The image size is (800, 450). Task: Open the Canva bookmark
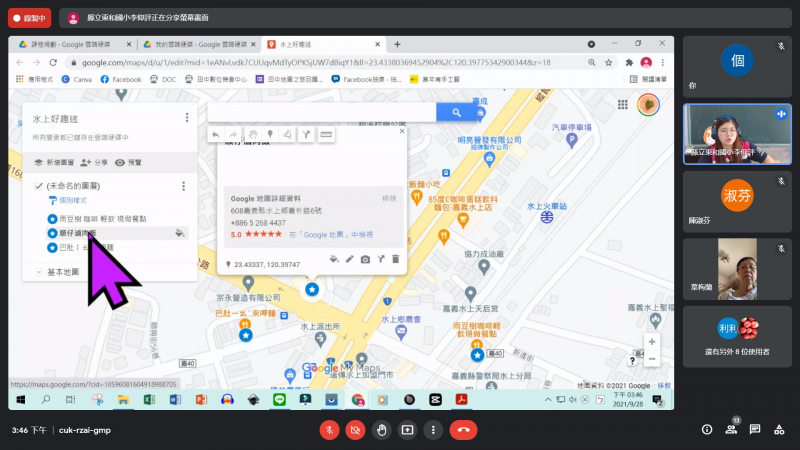pyautogui.click(x=77, y=79)
